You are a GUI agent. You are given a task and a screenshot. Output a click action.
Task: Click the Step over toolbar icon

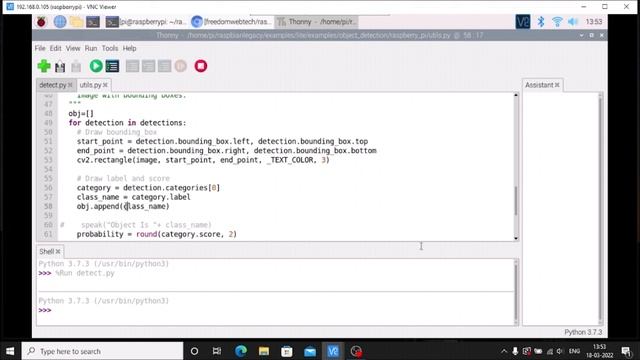point(132,66)
